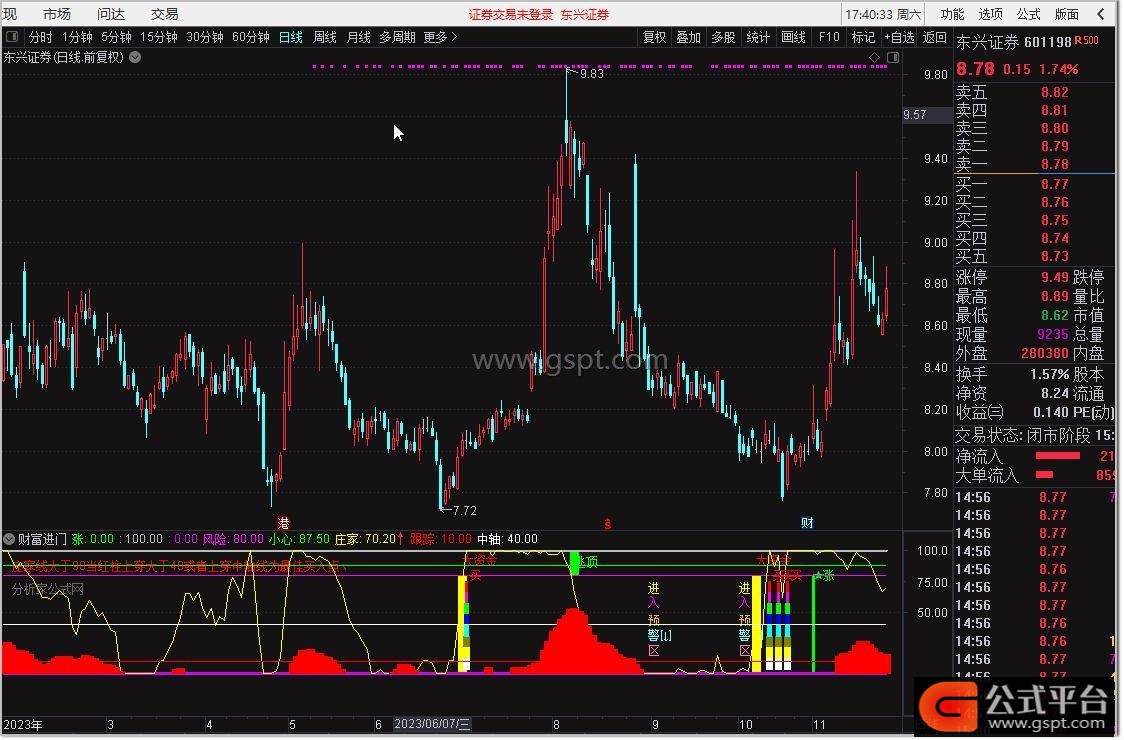Click the 统计 statistics button
This screenshot has height=740, width=1124.
[758, 37]
